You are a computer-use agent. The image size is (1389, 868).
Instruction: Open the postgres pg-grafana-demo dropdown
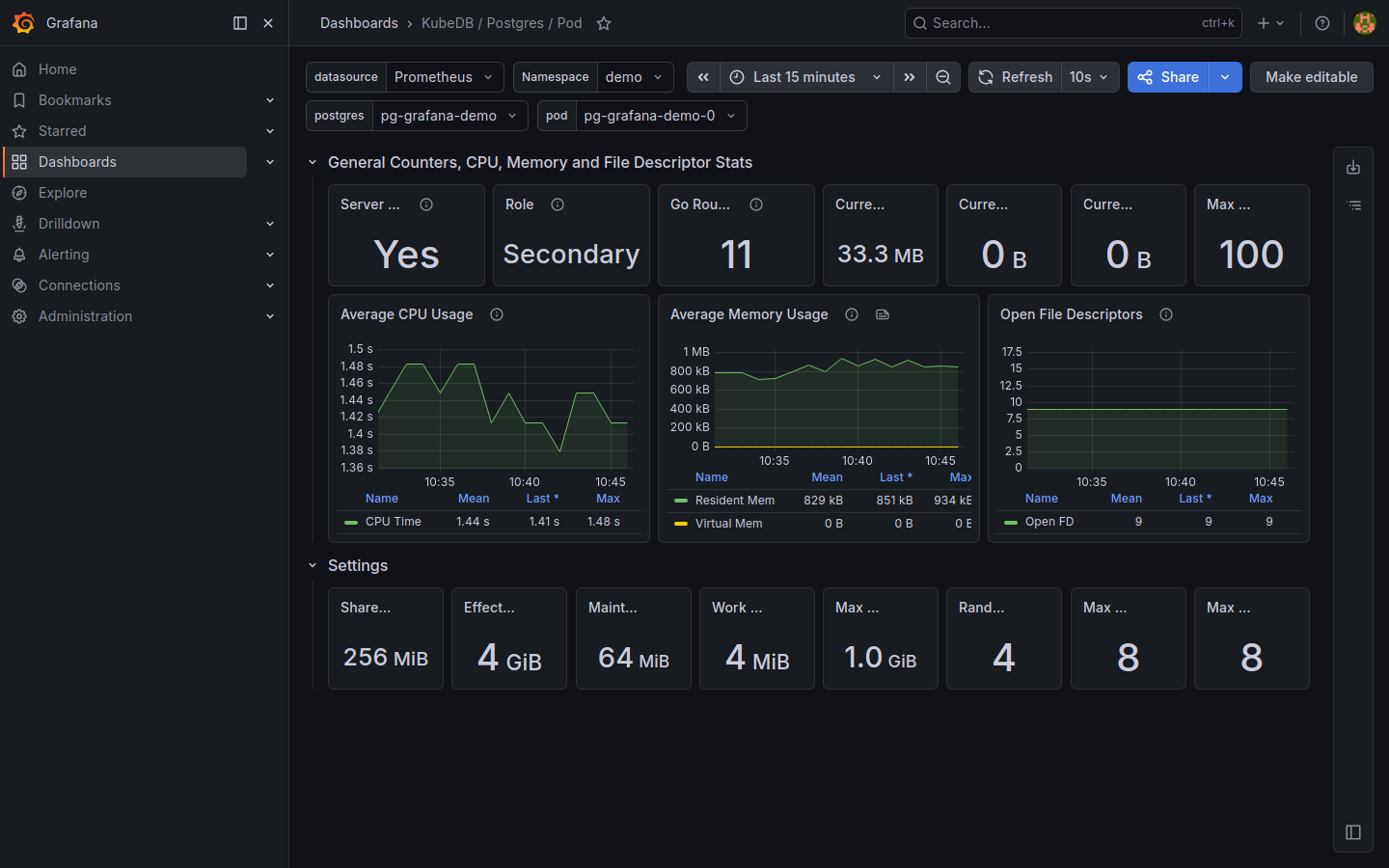pyautogui.click(x=449, y=116)
